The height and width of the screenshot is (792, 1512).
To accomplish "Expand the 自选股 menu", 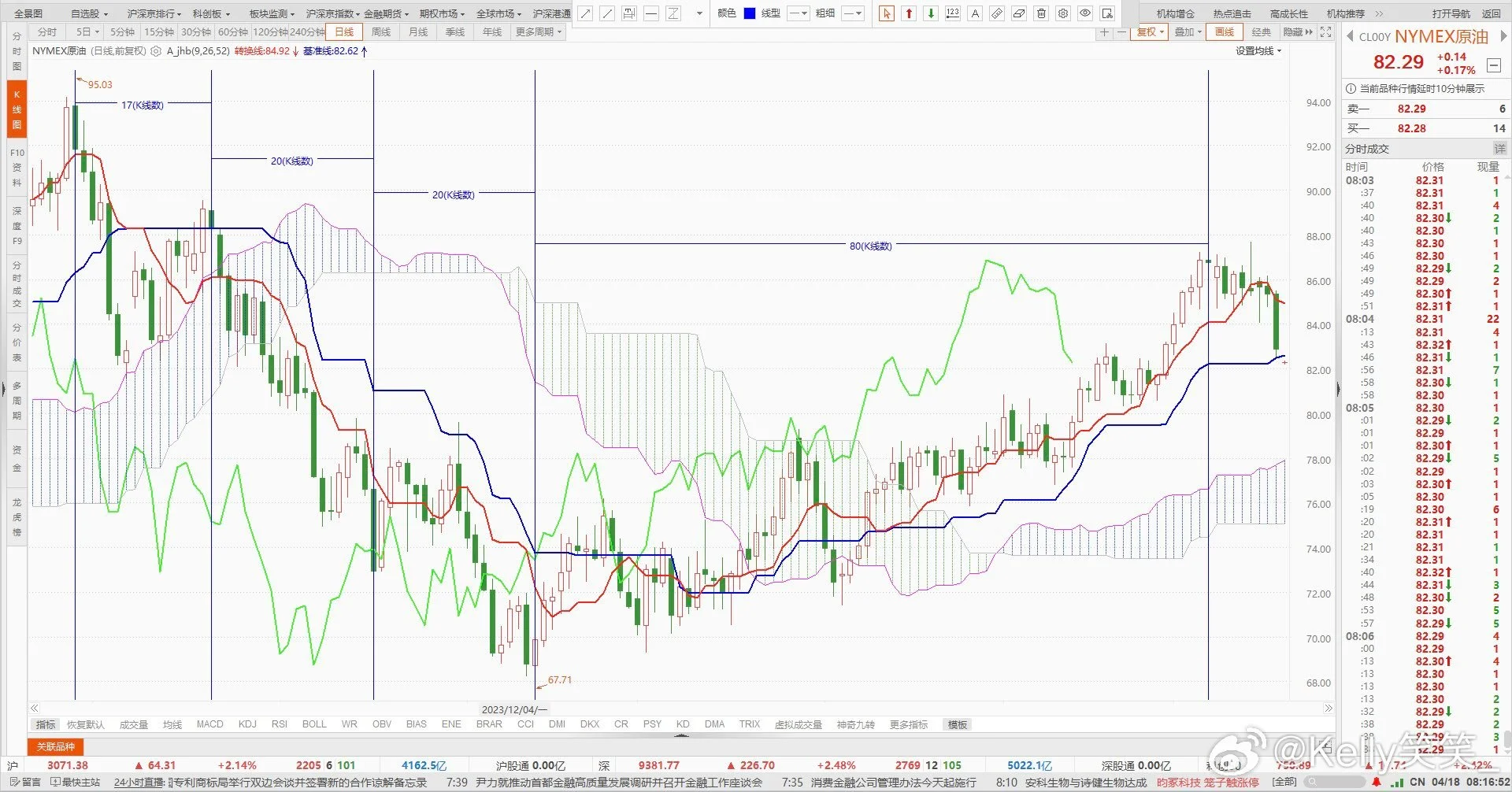I will [x=89, y=14].
